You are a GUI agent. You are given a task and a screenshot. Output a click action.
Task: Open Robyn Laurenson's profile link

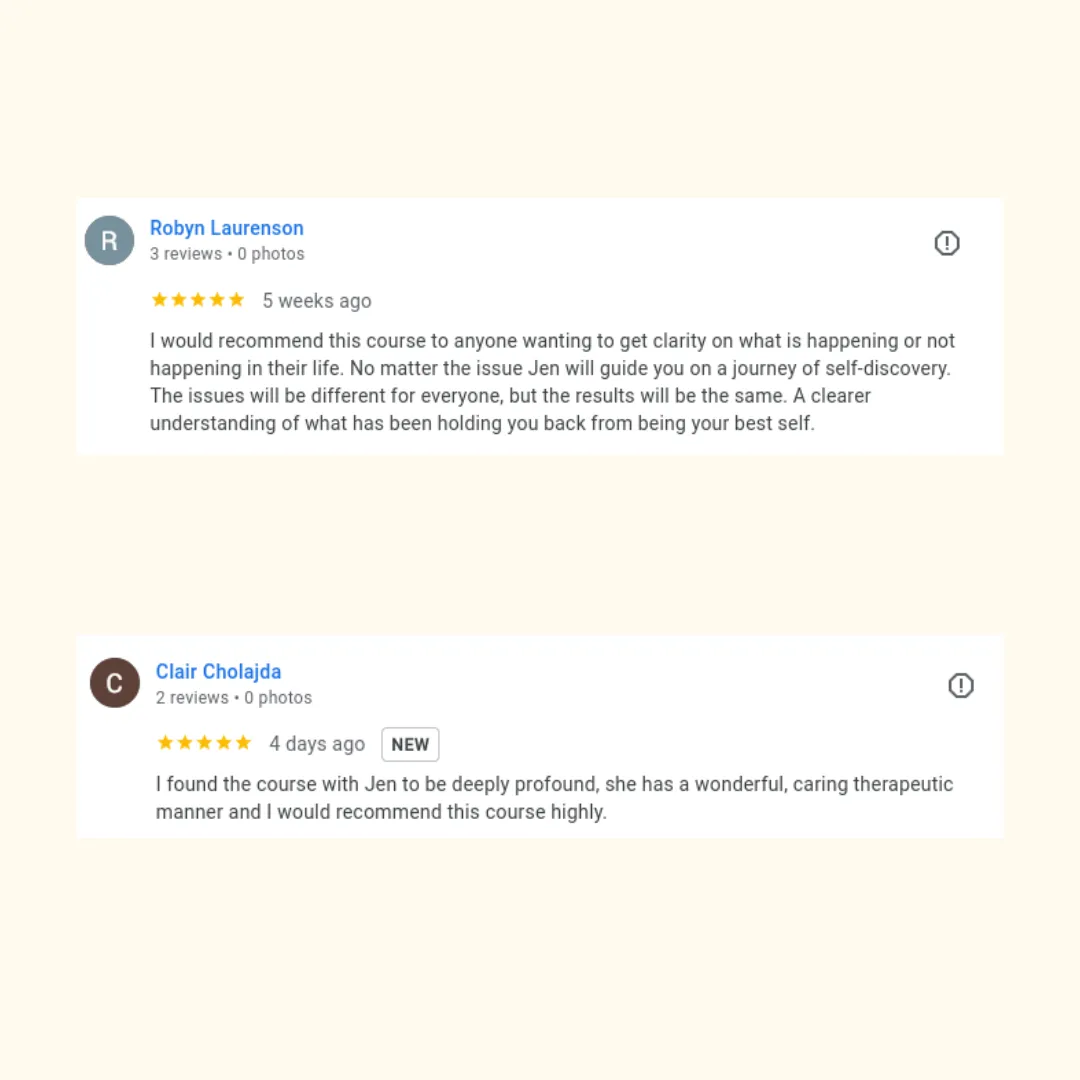click(226, 228)
